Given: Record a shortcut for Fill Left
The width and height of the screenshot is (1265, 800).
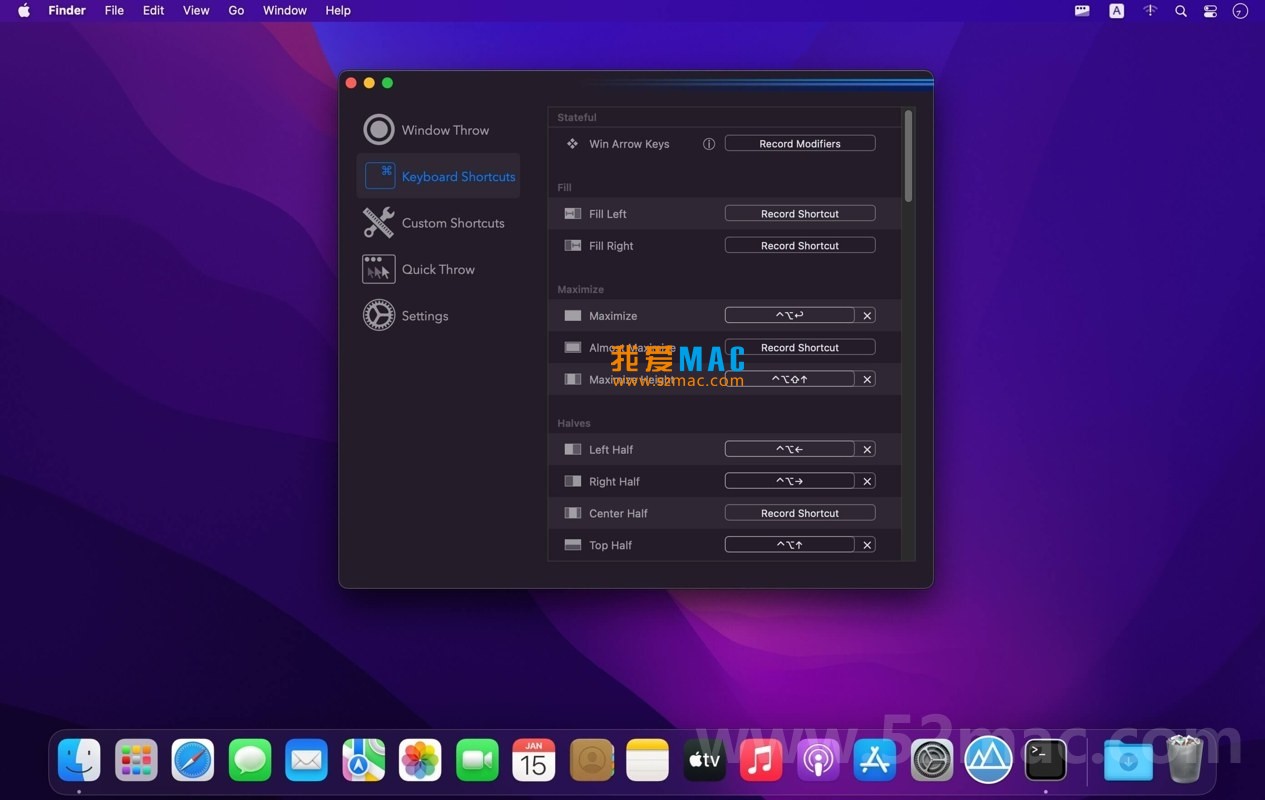Looking at the screenshot, I should pyautogui.click(x=800, y=214).
